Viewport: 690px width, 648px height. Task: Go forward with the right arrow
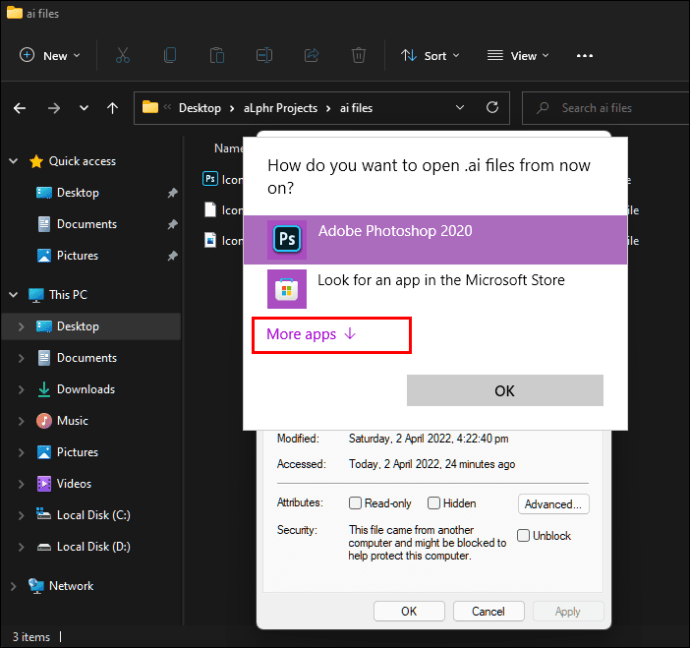click(x=54, y=108)
